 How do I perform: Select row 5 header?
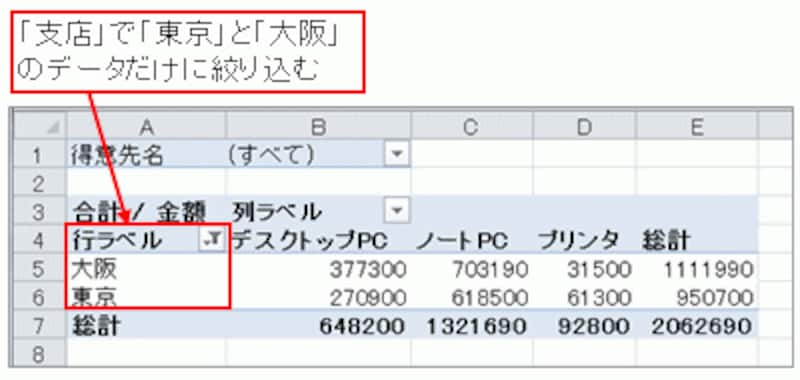click(x=39, y=267)
